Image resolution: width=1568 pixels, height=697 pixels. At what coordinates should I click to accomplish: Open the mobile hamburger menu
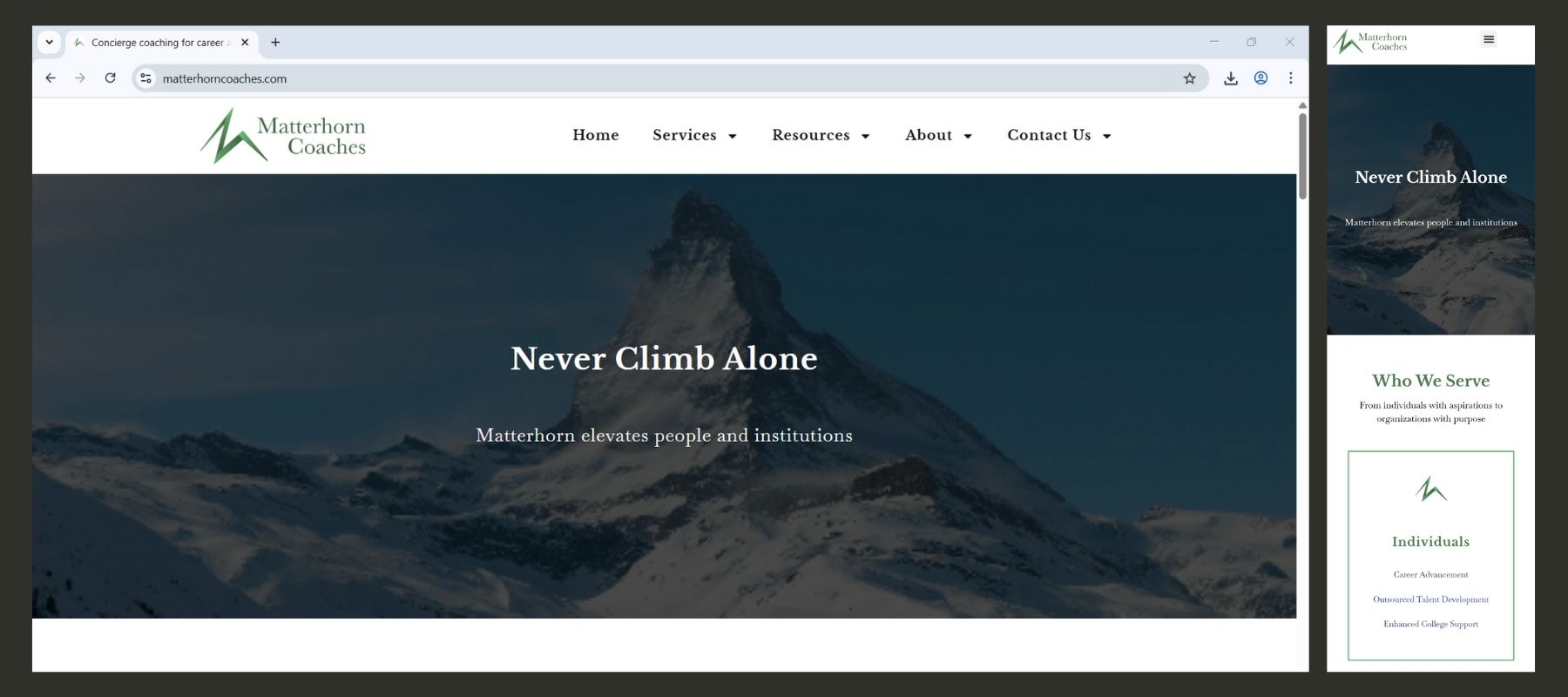click(x=1489, y=39)
